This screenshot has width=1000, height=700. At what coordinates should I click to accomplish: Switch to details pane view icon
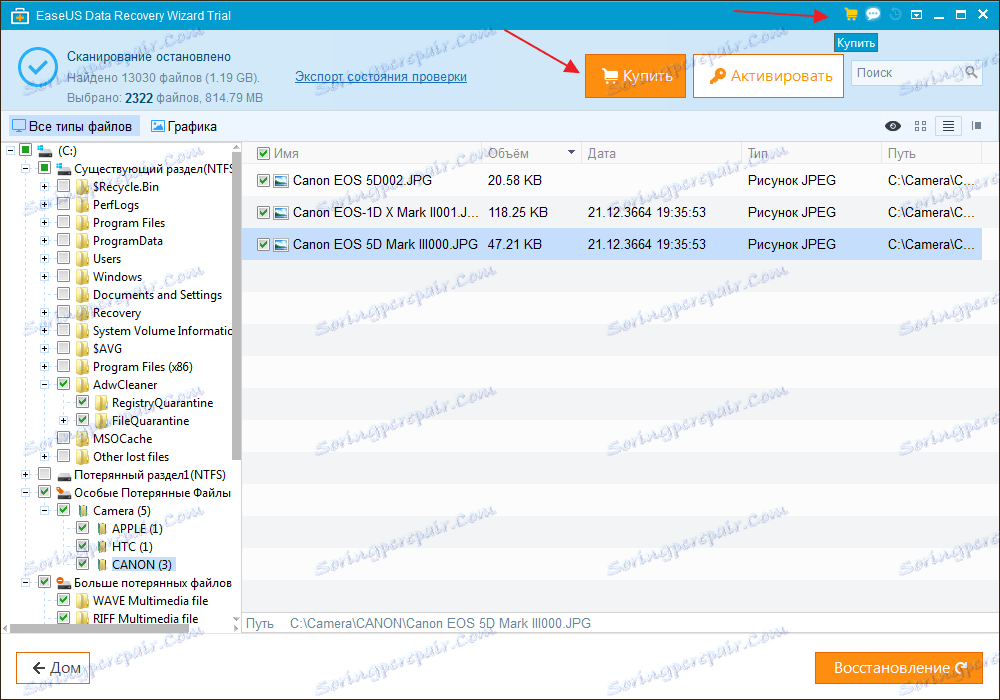pyautogui.click(x=976, y=126)
